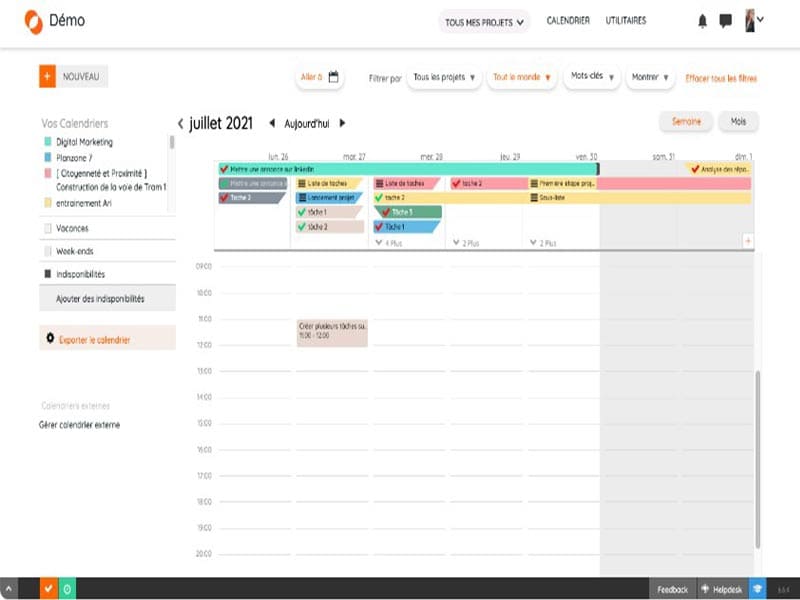Go to the next week with the right triangle
This screenshot has width=800, height=600.
(342, 123)
